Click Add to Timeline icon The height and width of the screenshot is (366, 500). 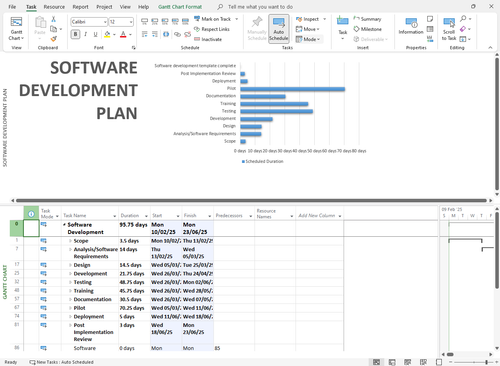pos(430,39)
